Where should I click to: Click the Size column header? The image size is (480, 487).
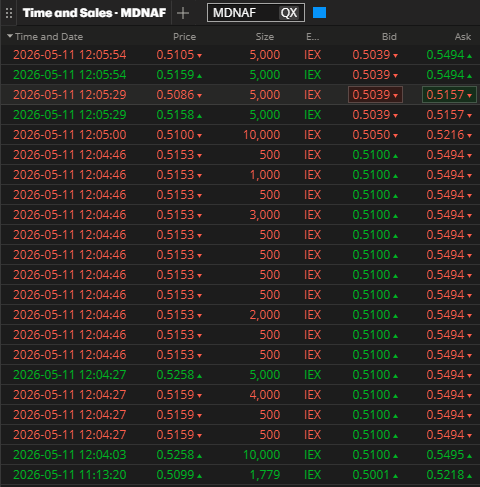coord(265,37)
